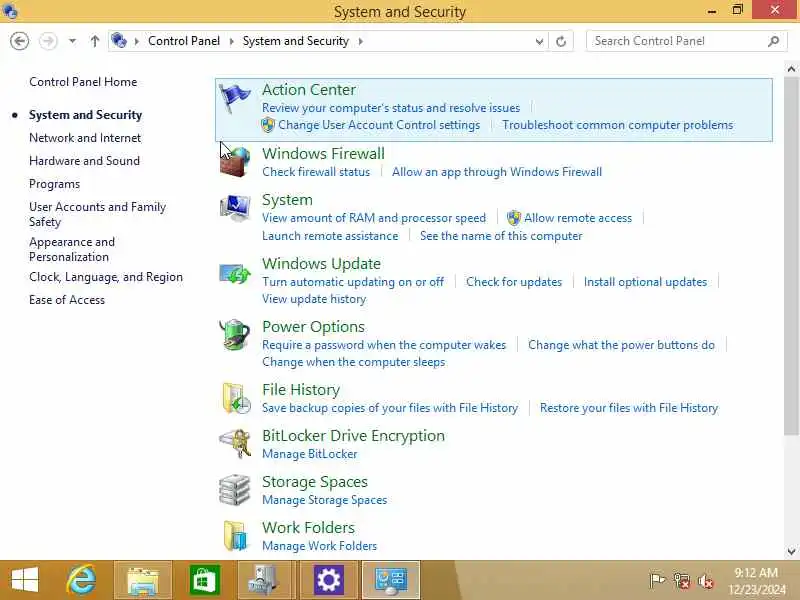Image resolution: width=800 pixels, height=600 pixels.
Task: Click Allow an app through Windows Firewall
Action: (497, 172)
